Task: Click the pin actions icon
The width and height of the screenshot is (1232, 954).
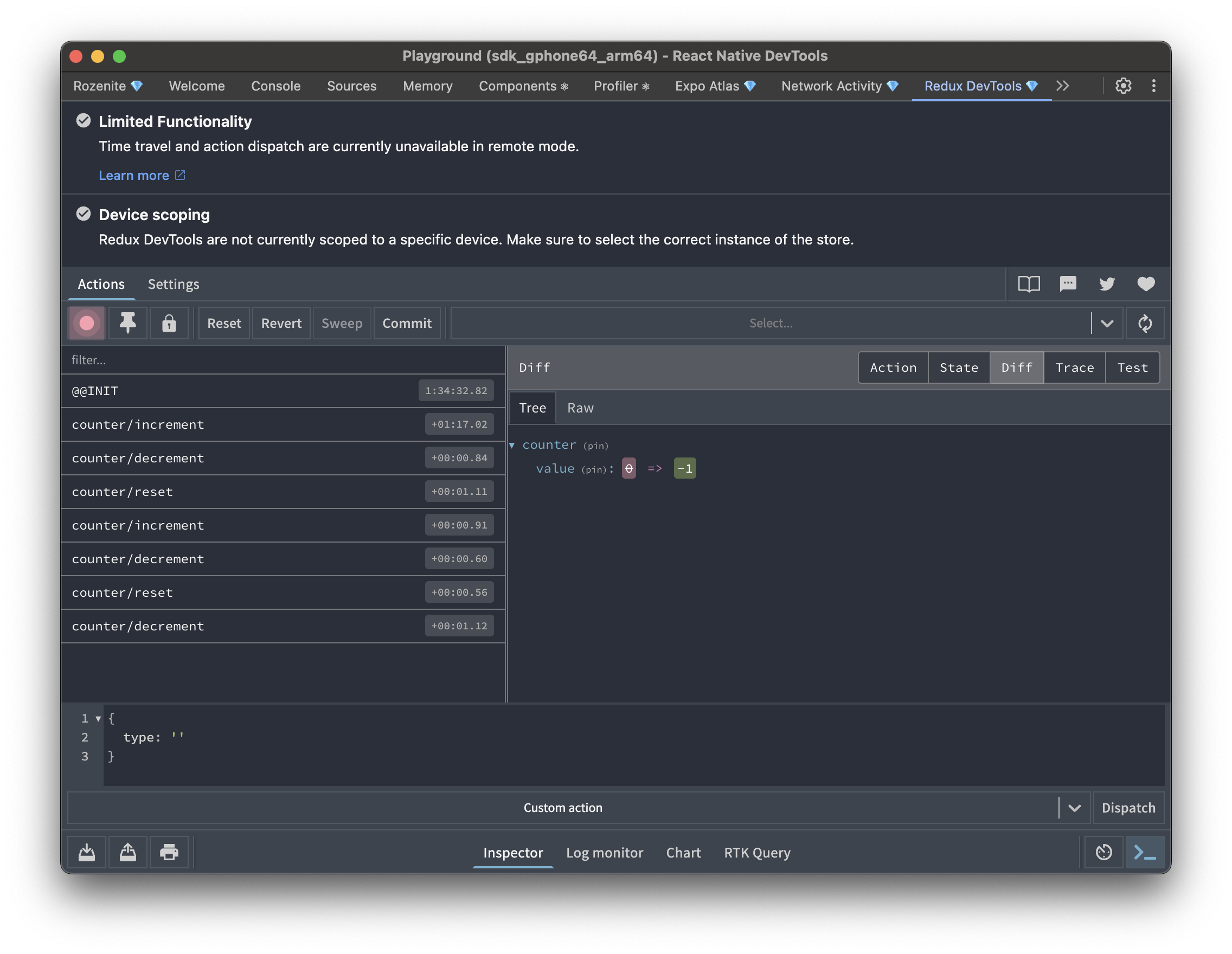Action: coord(127,323)
